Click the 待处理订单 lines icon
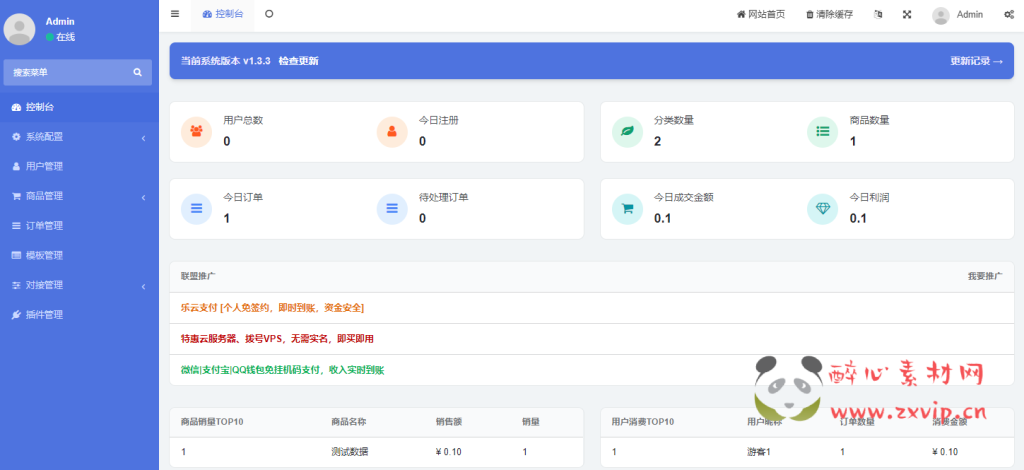This screenshot has height=470, width=1024. pos(392,209)
